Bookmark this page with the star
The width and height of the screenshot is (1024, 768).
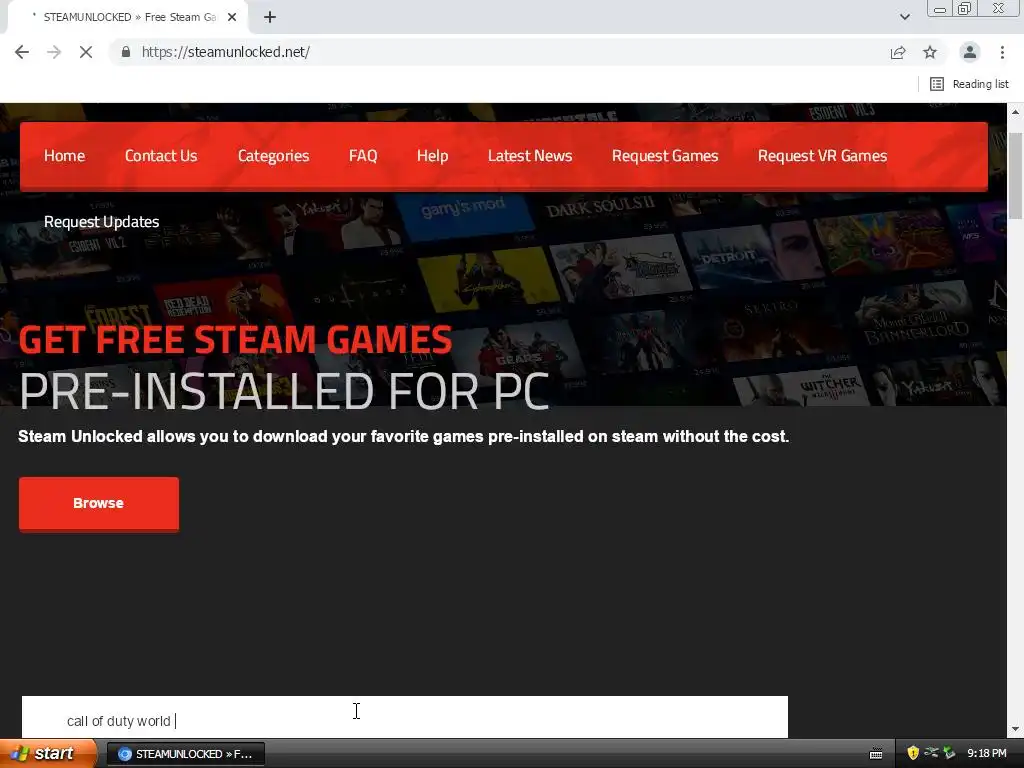[930, 52]
